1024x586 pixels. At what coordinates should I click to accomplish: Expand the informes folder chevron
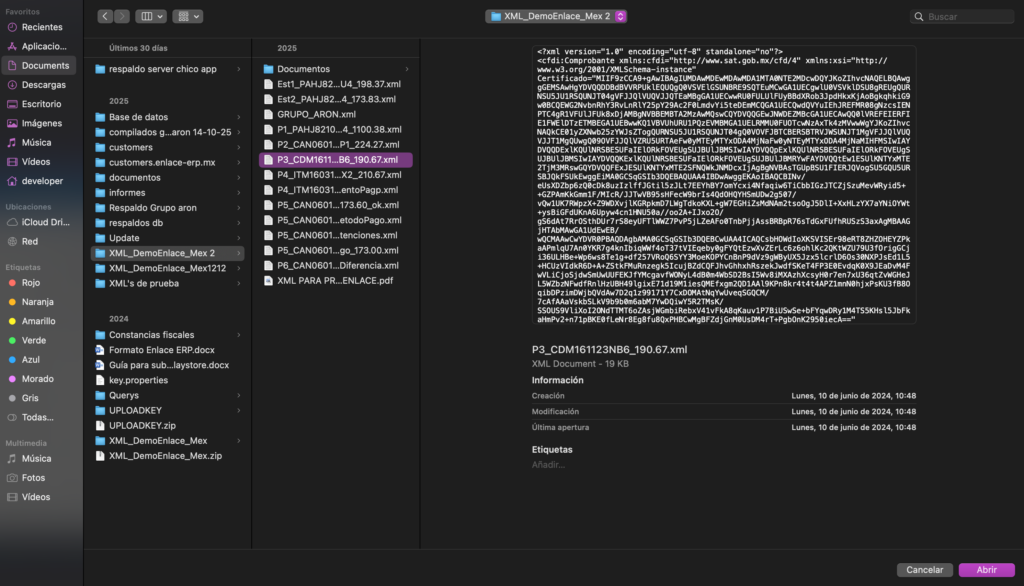238,193
